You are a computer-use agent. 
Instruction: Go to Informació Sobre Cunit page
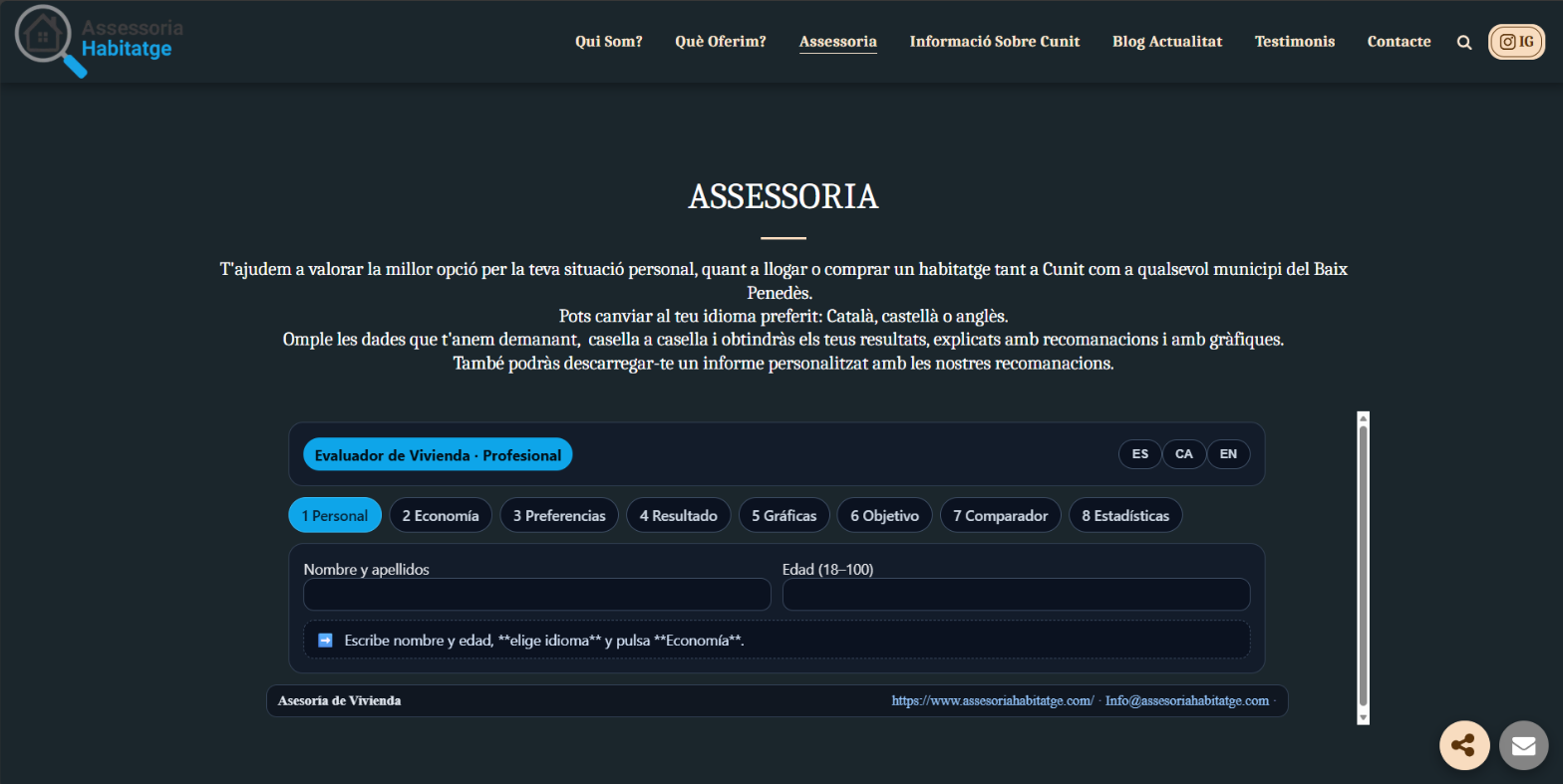[994, 42]
